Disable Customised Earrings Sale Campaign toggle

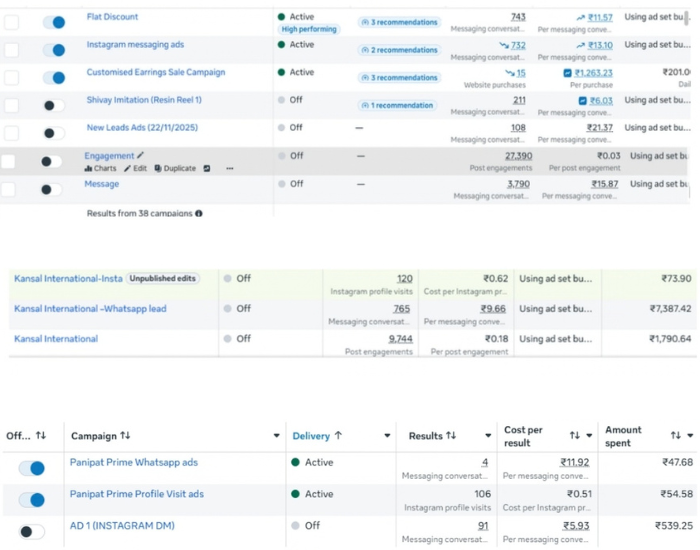coord(54,78)
